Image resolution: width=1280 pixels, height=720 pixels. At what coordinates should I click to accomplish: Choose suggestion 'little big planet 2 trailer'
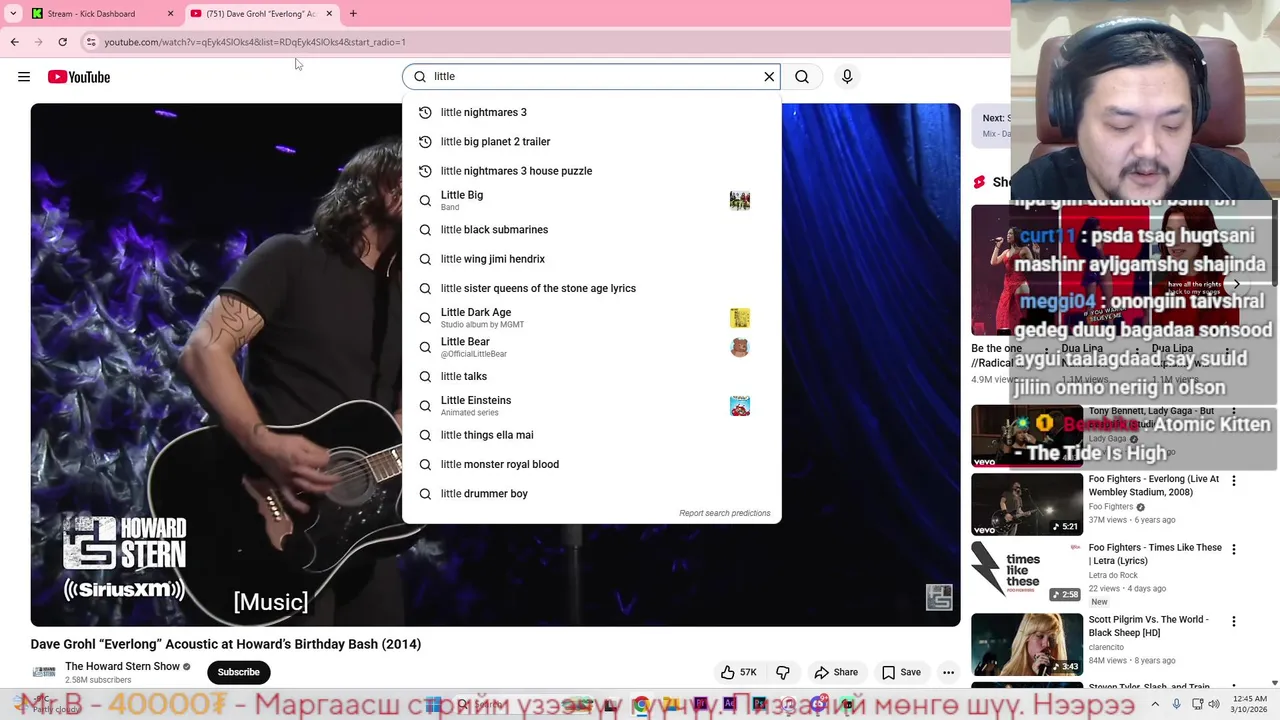[x=591, y=142]
